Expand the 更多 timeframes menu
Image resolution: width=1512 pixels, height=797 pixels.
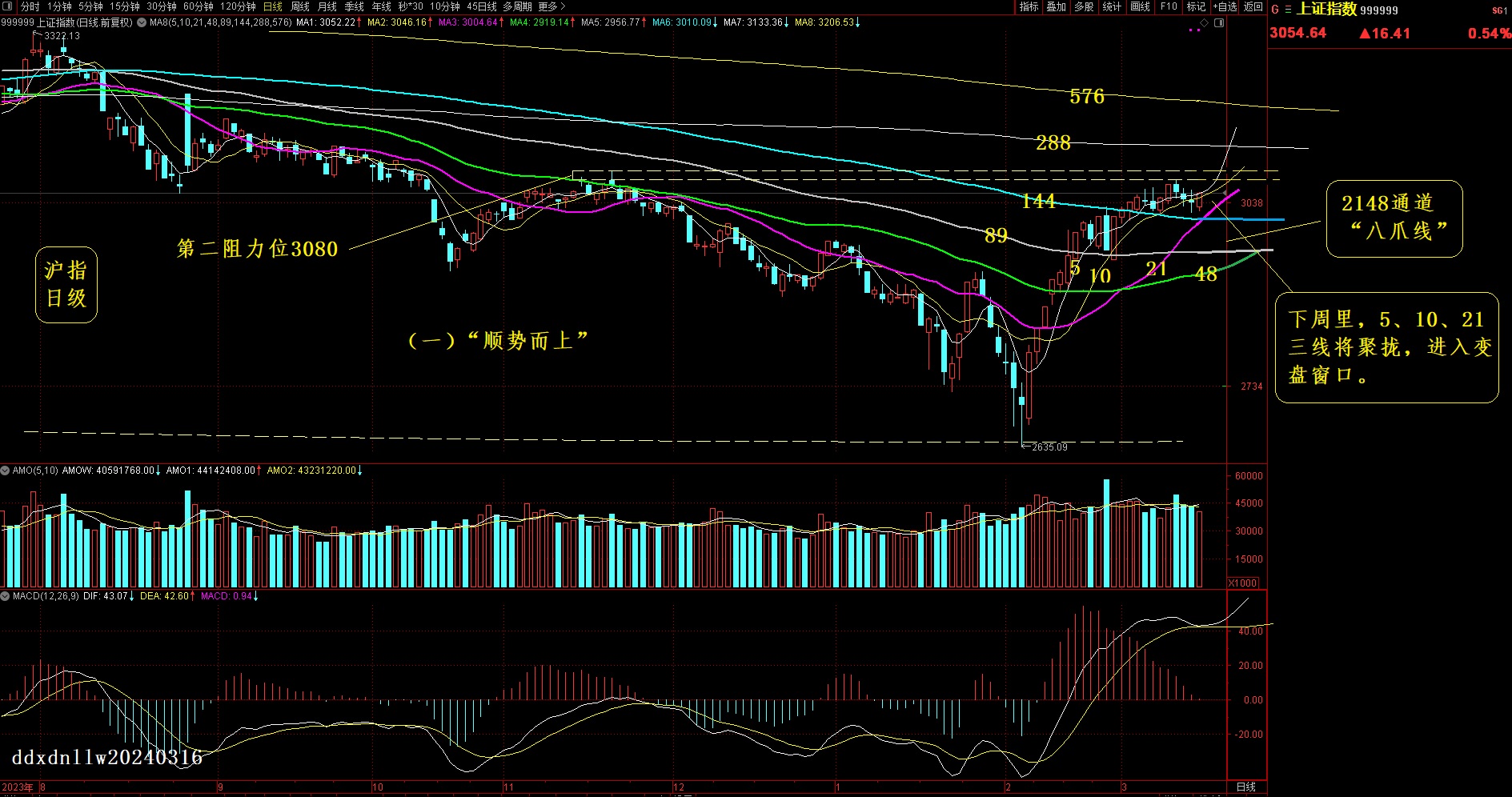[551, 6]
